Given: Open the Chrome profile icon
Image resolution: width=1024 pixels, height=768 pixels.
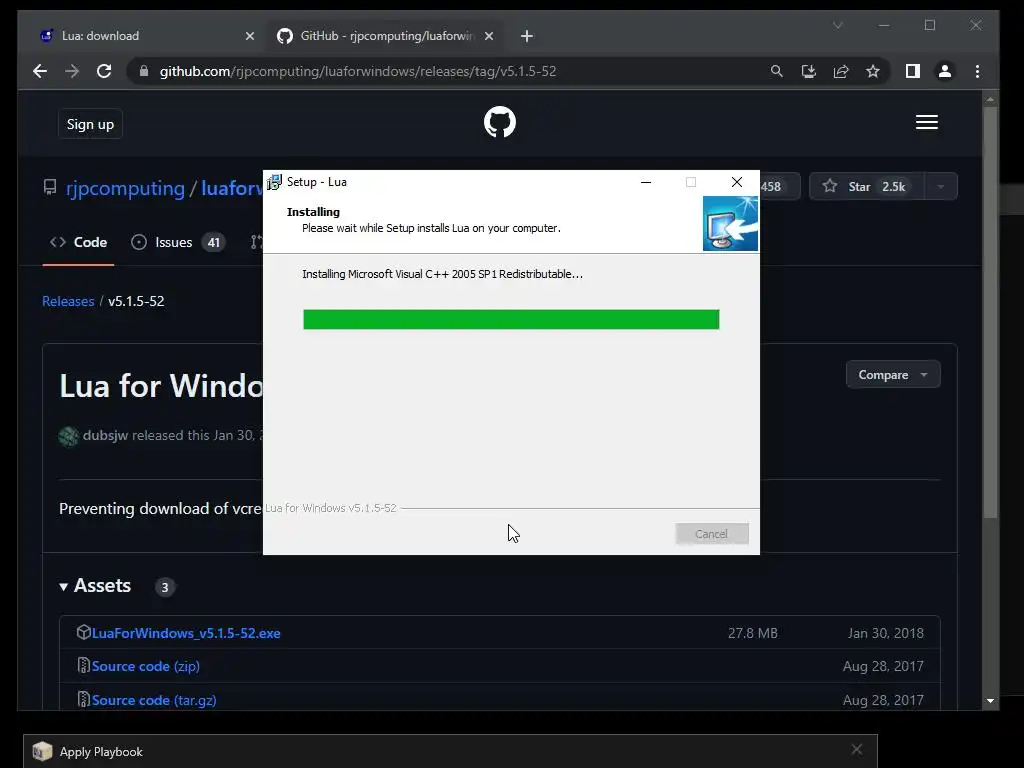Looking at the screenshot, I should click(x=945, y=71).
